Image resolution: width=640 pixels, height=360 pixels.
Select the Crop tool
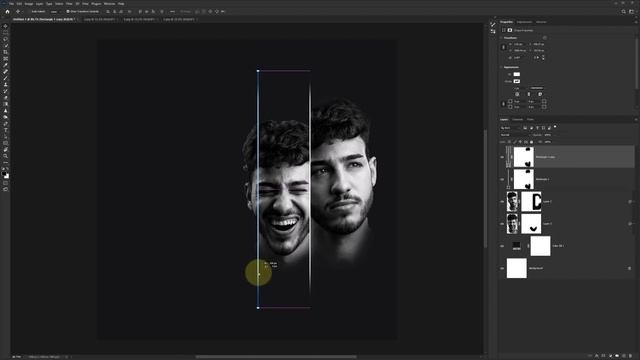pyautogui.click(x=6, y=52)
